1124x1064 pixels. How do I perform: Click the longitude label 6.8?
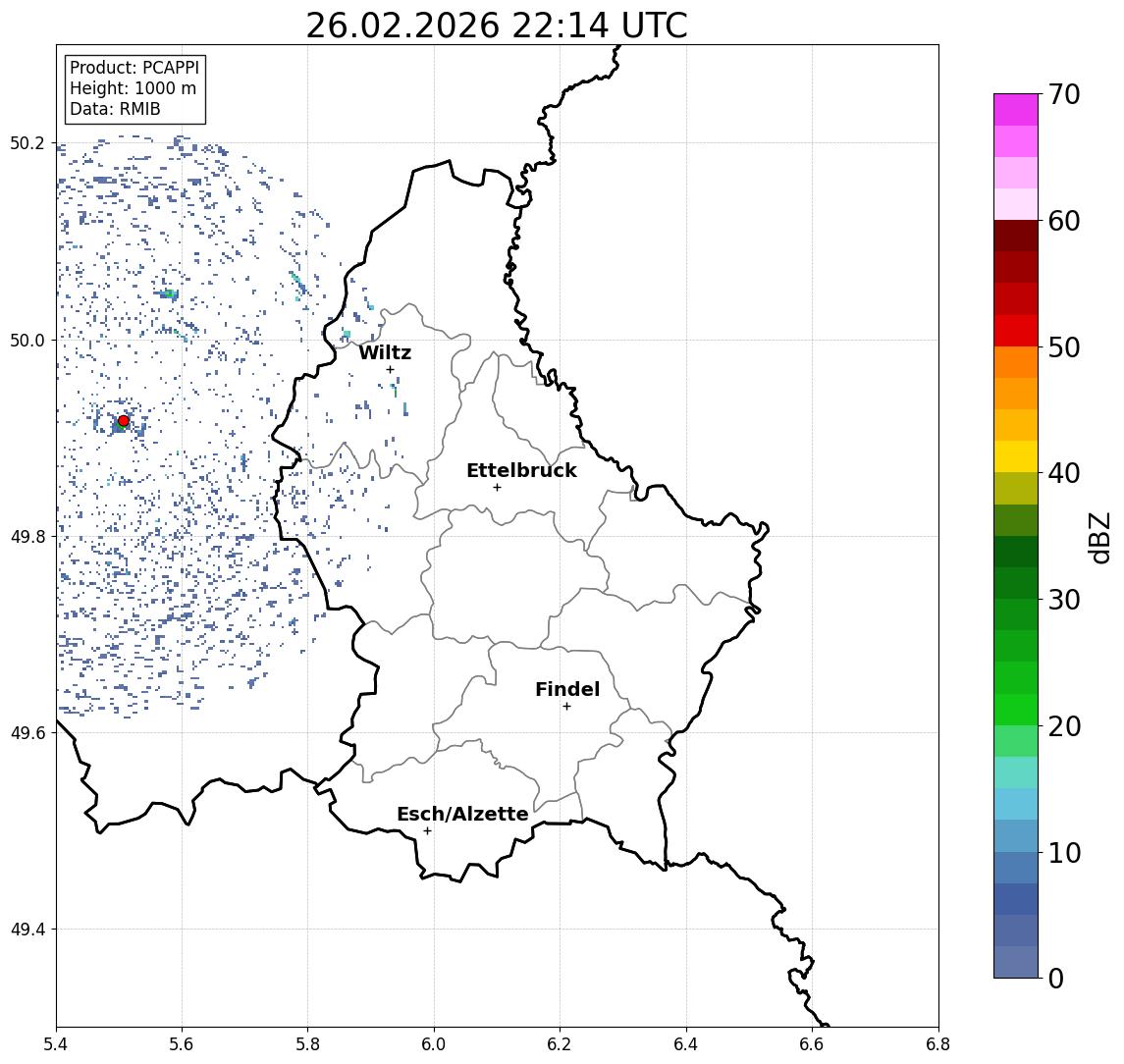(937, 1044)
